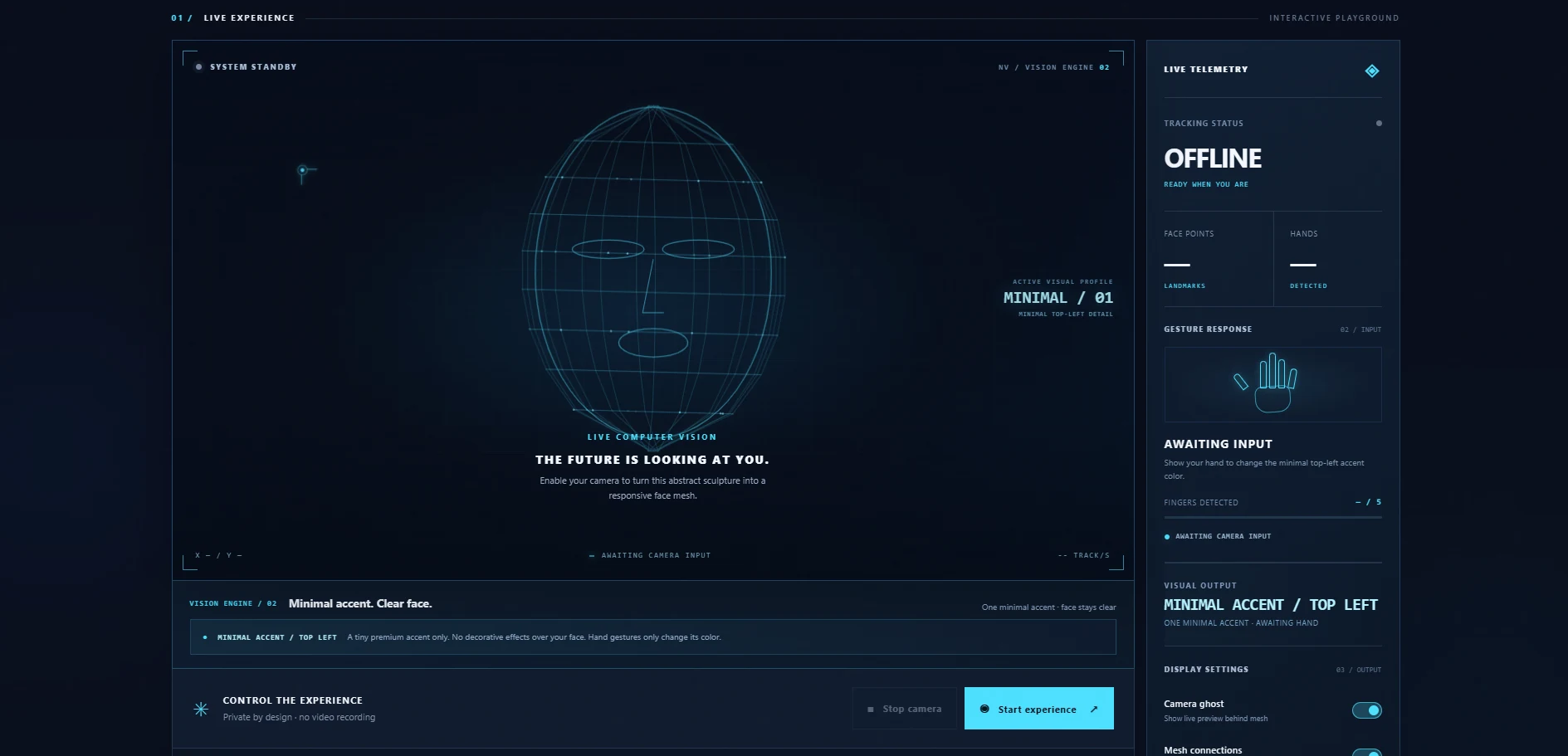The image size is (1568, 756).
Task: Click the hand gesture icon
Action: pyautogui.click(x=1267, y=383)
